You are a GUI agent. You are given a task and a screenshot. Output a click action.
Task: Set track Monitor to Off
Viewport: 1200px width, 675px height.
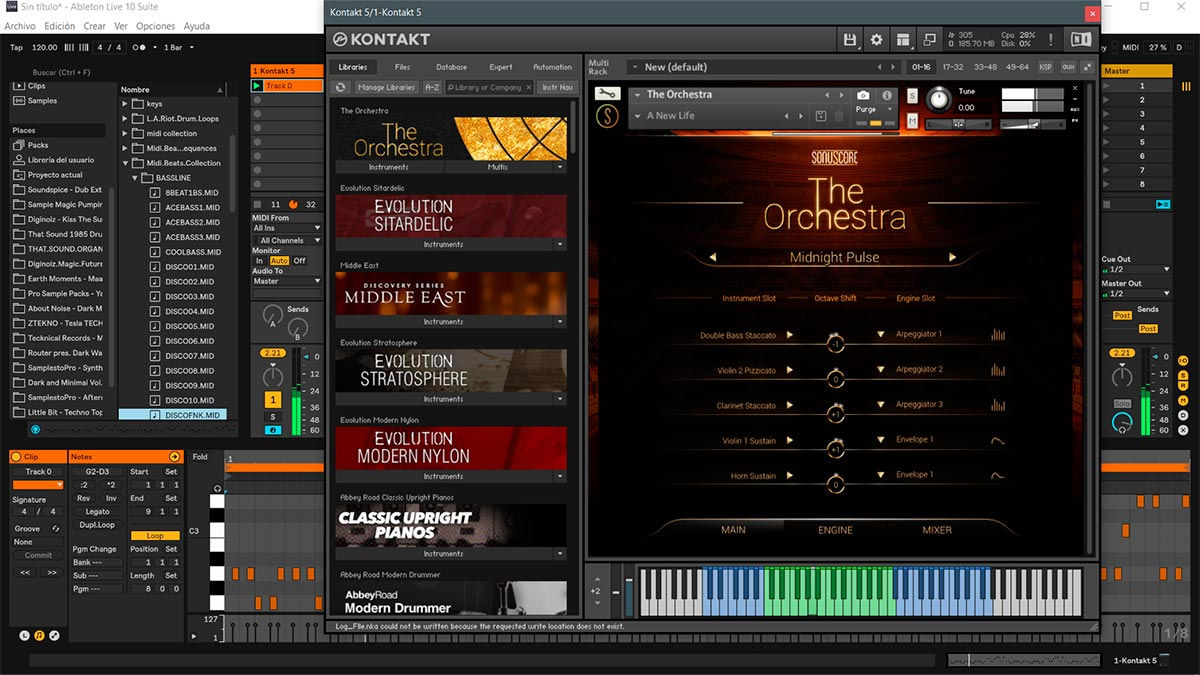299,261
